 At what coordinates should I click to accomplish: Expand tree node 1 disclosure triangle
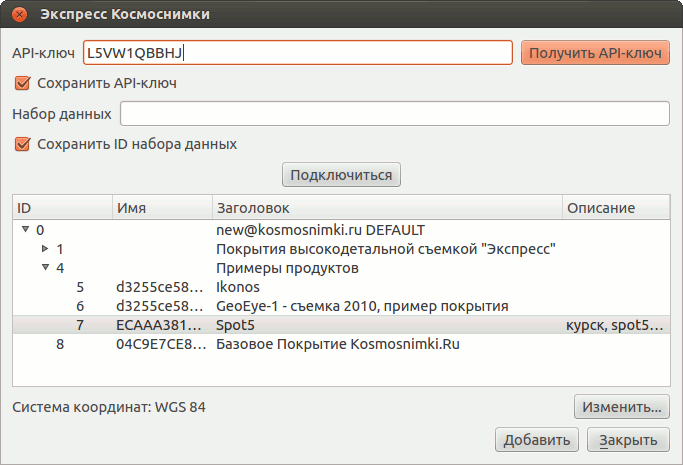45,248
